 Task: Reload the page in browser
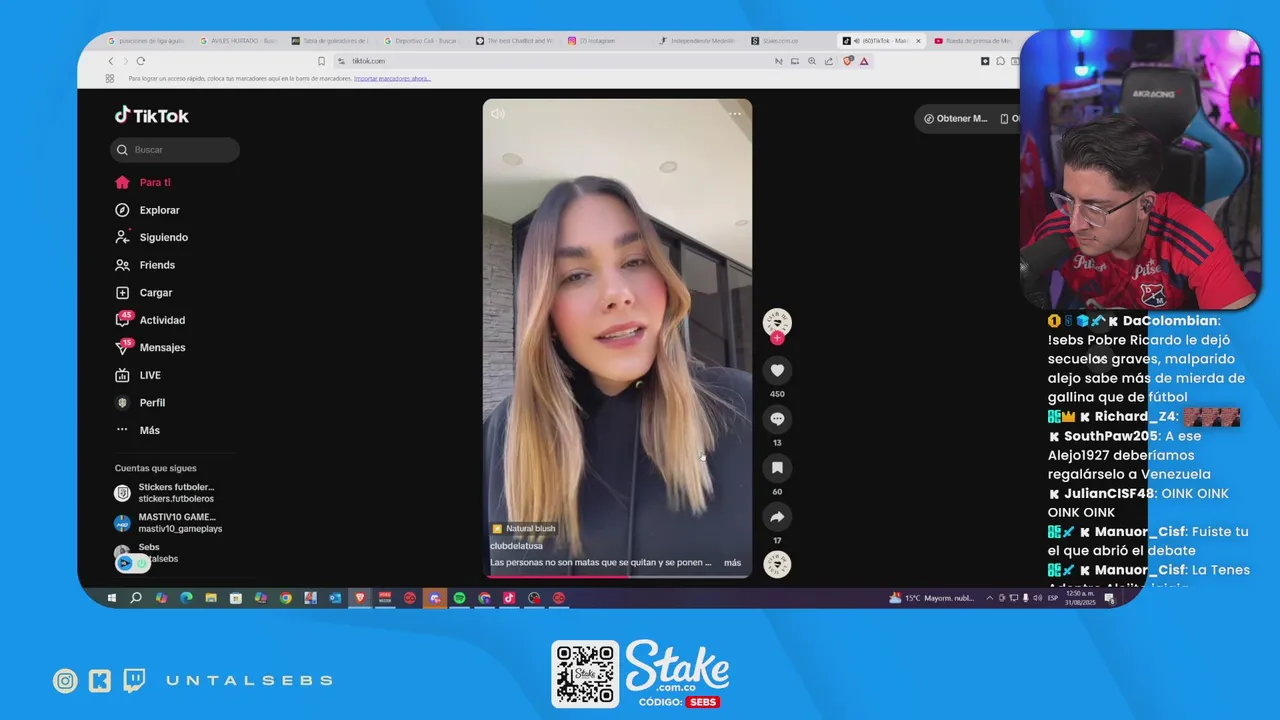click(140, 61)
